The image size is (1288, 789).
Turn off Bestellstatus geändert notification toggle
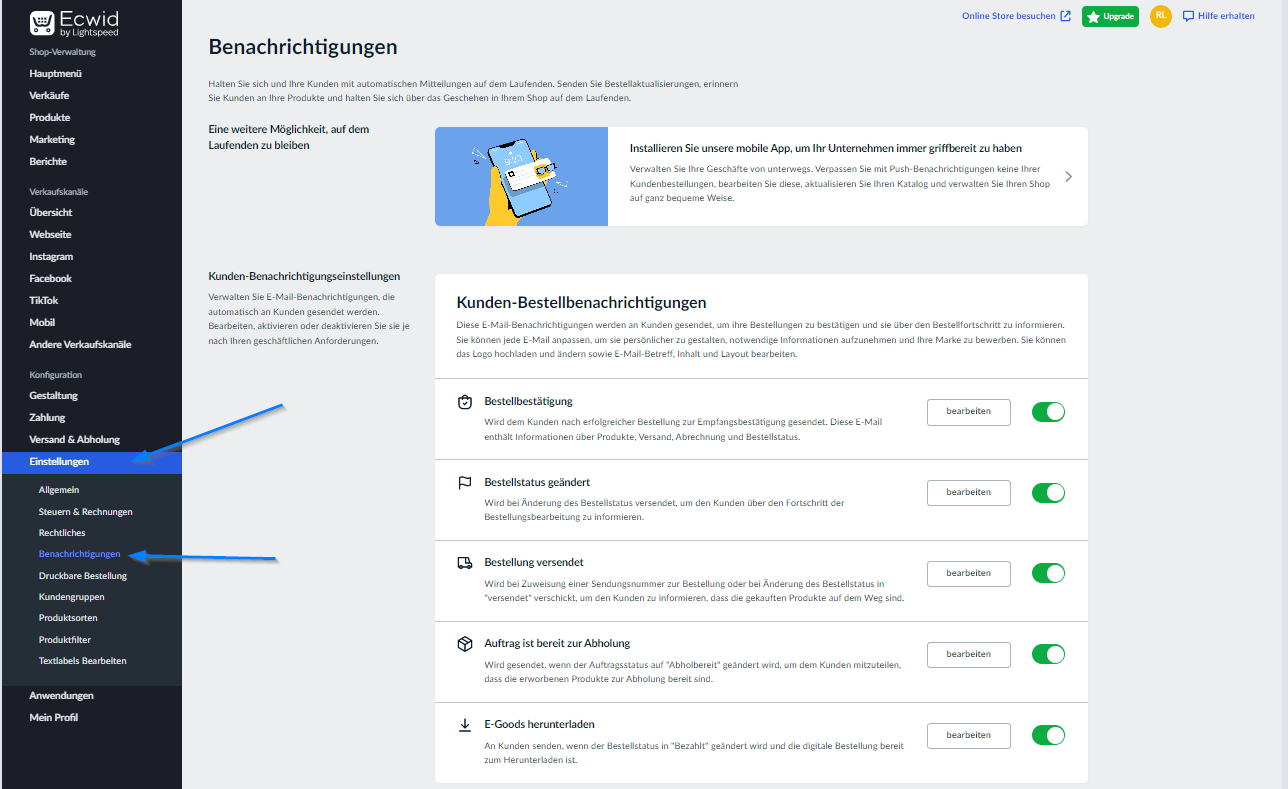coord(1049,493)
